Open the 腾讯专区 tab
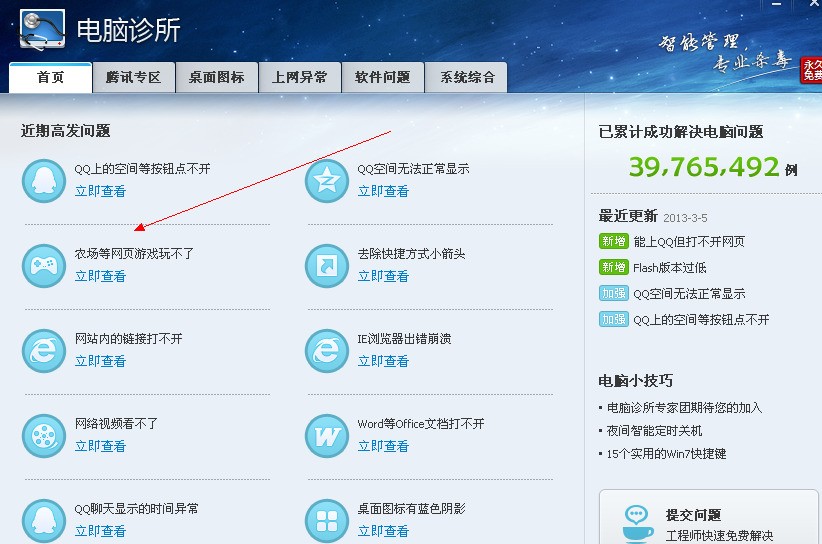 [133, 78]
